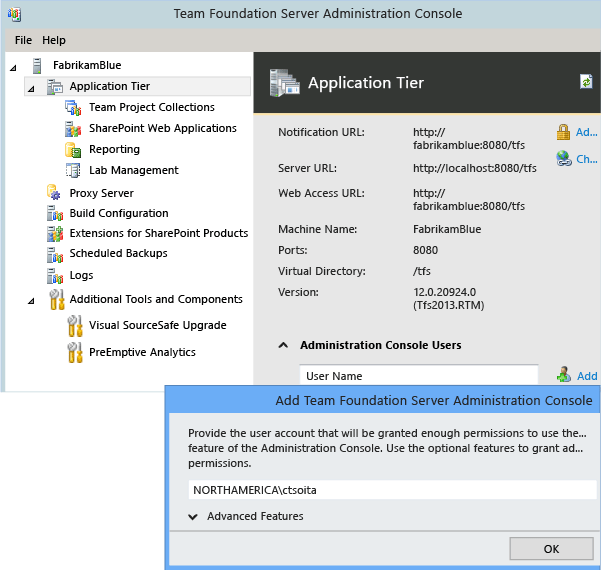Viewport: 601px width, 570px height.
Task: Select Visual SourceSafe Upgrade in the tree
Action: coord(158,325)
